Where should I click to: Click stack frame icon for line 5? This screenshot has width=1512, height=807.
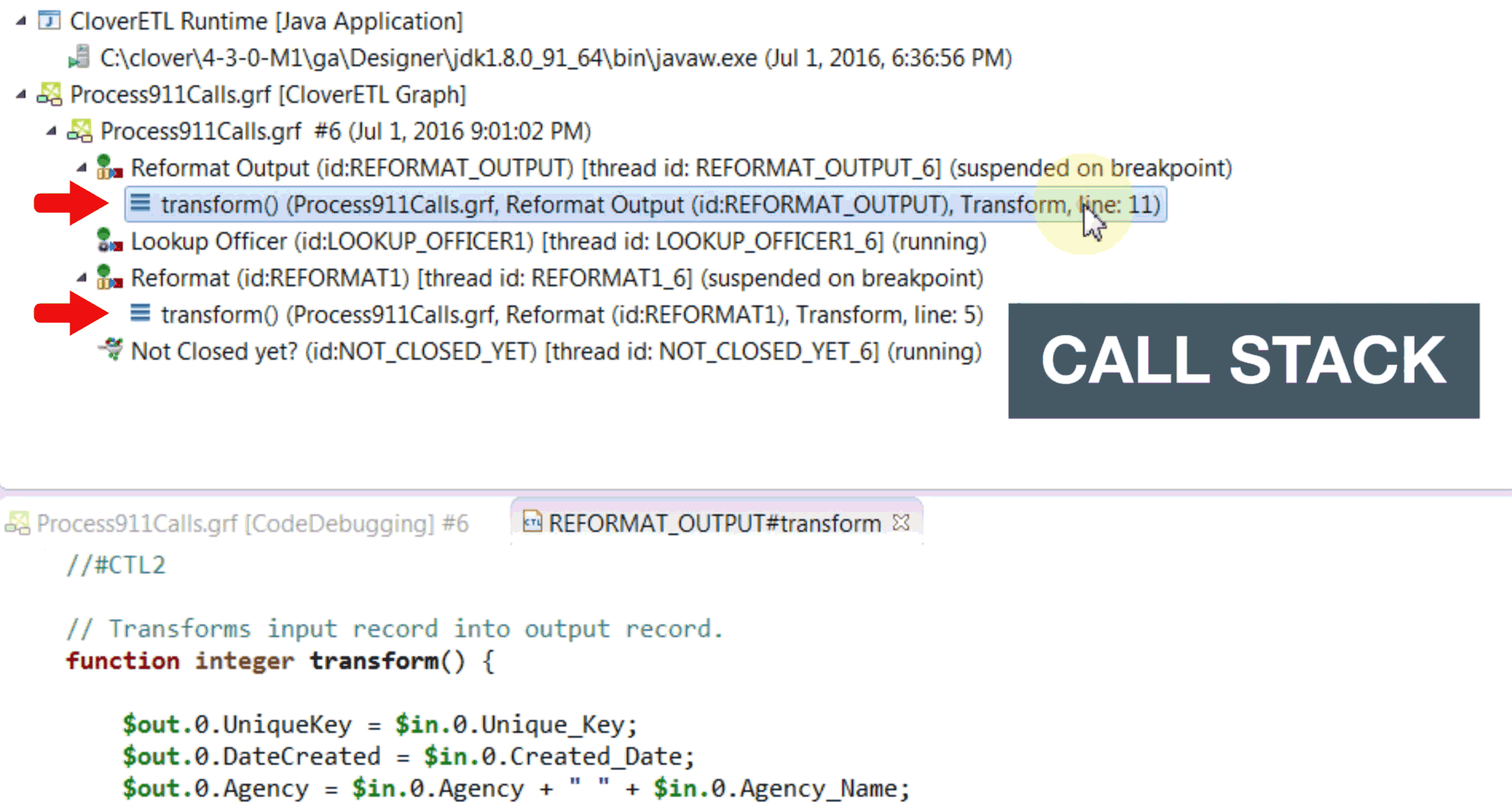tap(140, 313)
